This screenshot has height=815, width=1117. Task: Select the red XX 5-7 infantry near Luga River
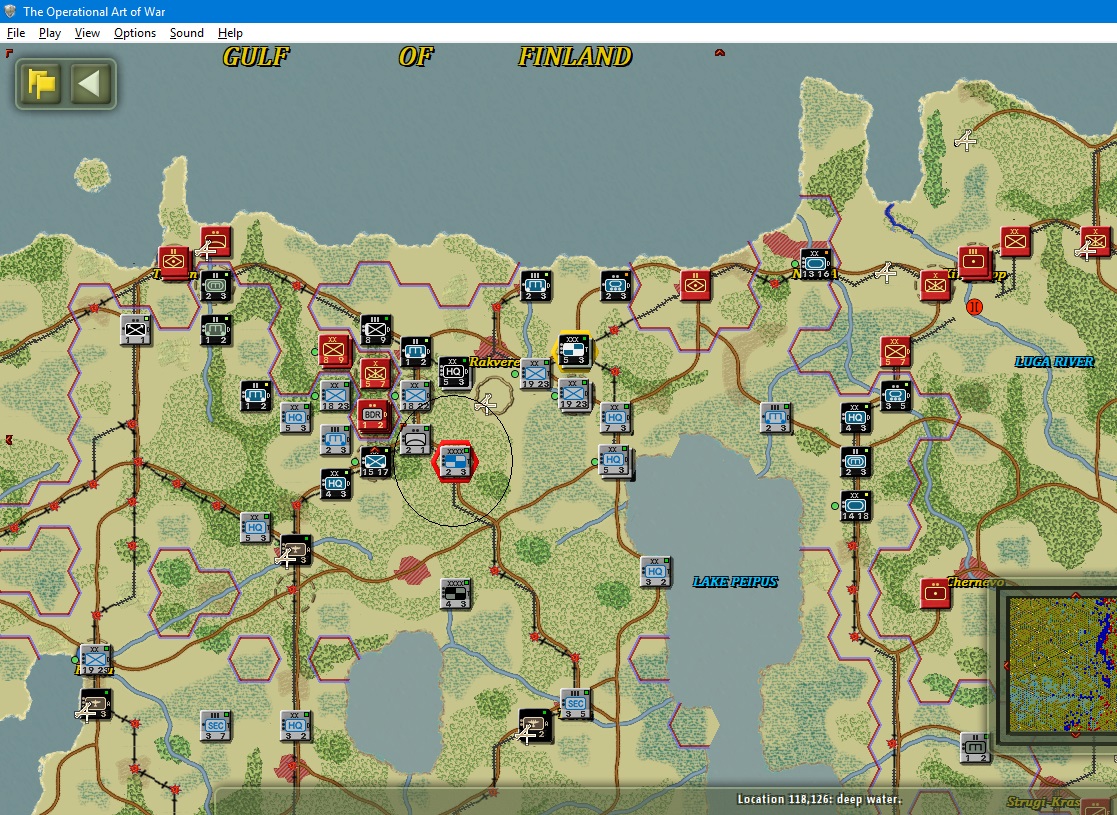[x=895, y=351]
